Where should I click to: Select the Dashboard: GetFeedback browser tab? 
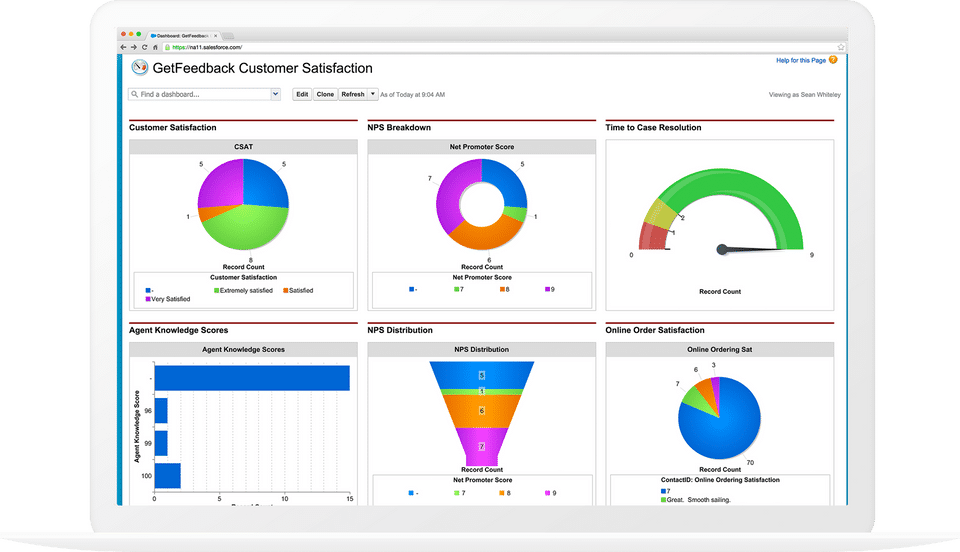coord(182,35)
